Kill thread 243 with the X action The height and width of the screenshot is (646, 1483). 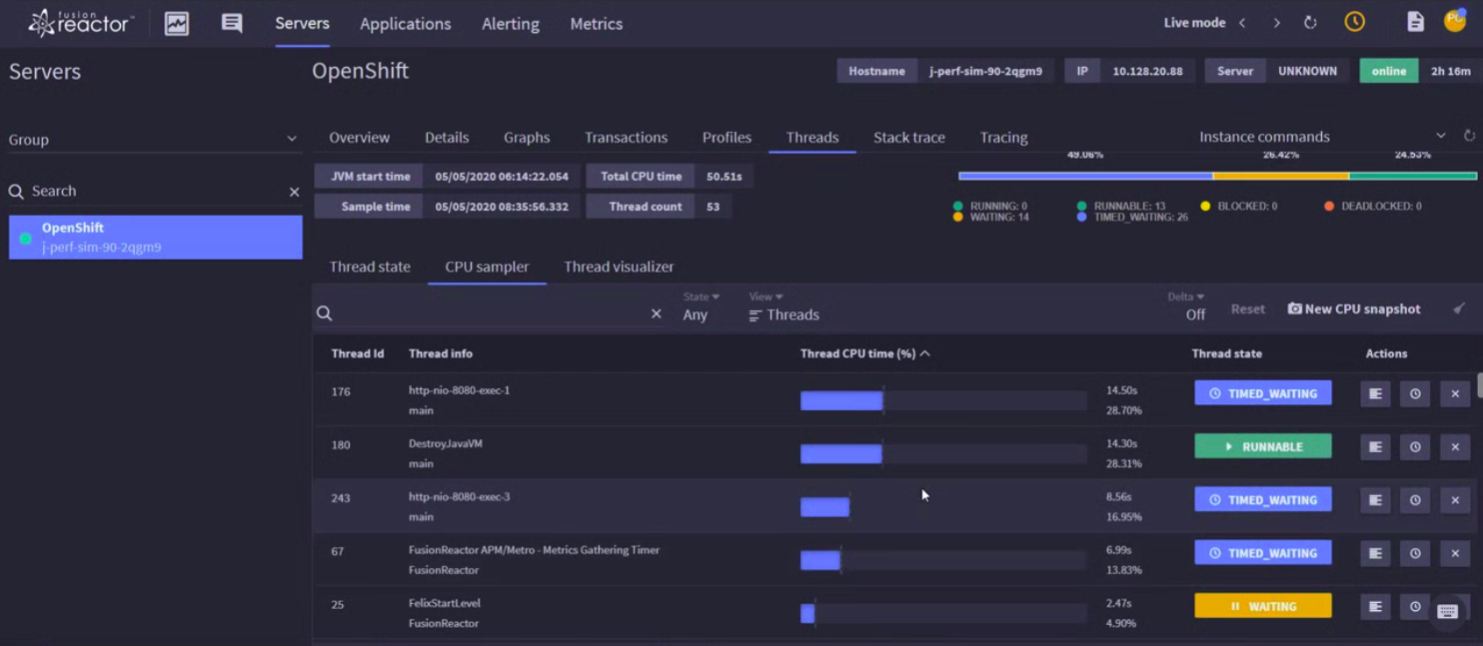[1455, 500]
